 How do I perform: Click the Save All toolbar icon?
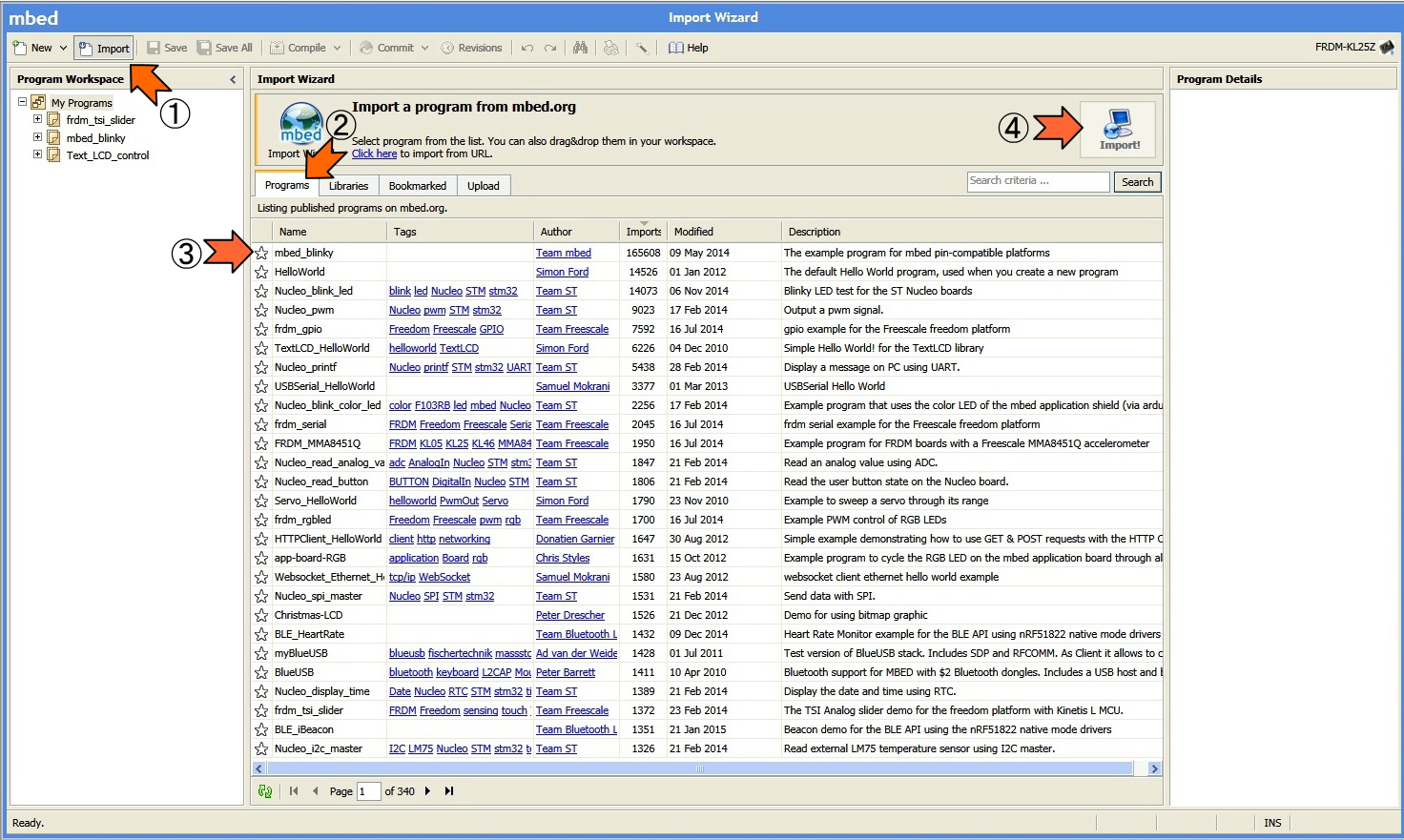(224, 48)
